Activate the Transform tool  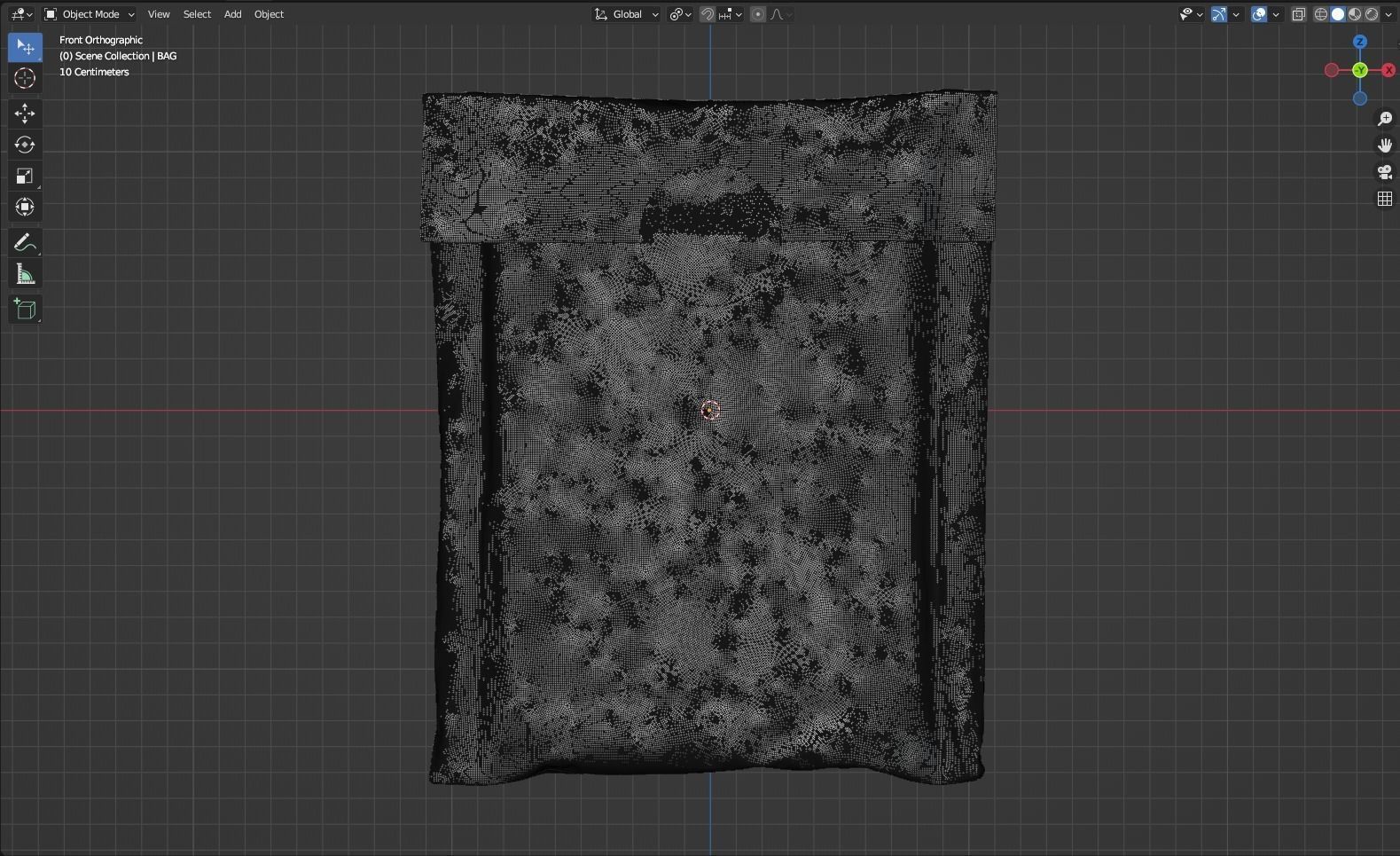[25, 207]
